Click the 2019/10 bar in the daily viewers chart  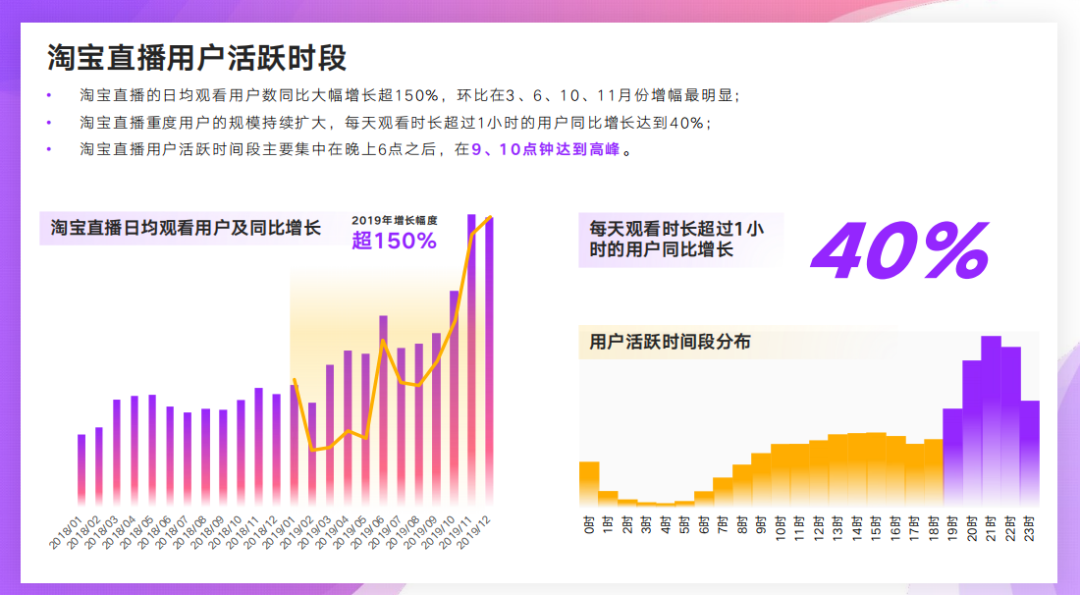point(454,398)
